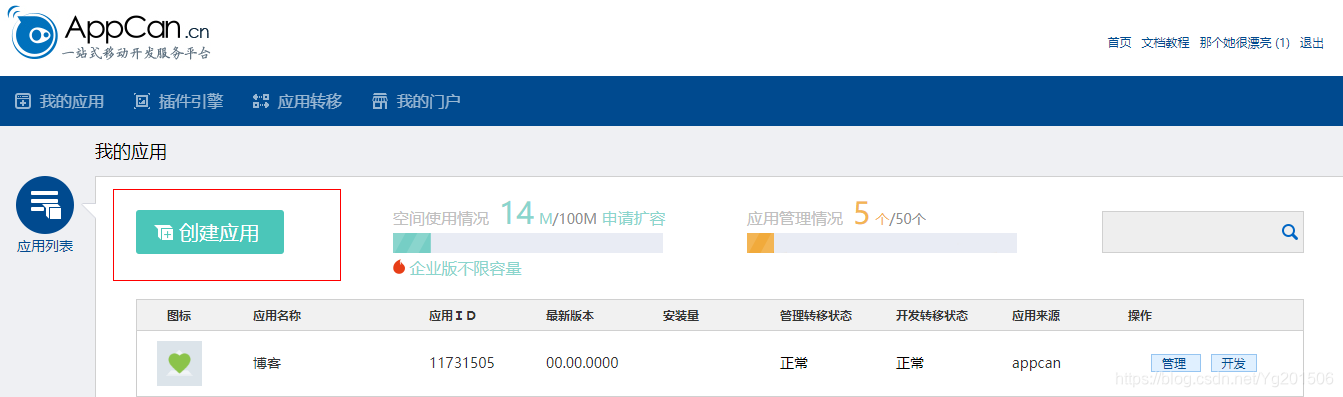The image size is (1343, 397).
Task: Click the 应用转移 transfer icon
Action: pos(261,101)
